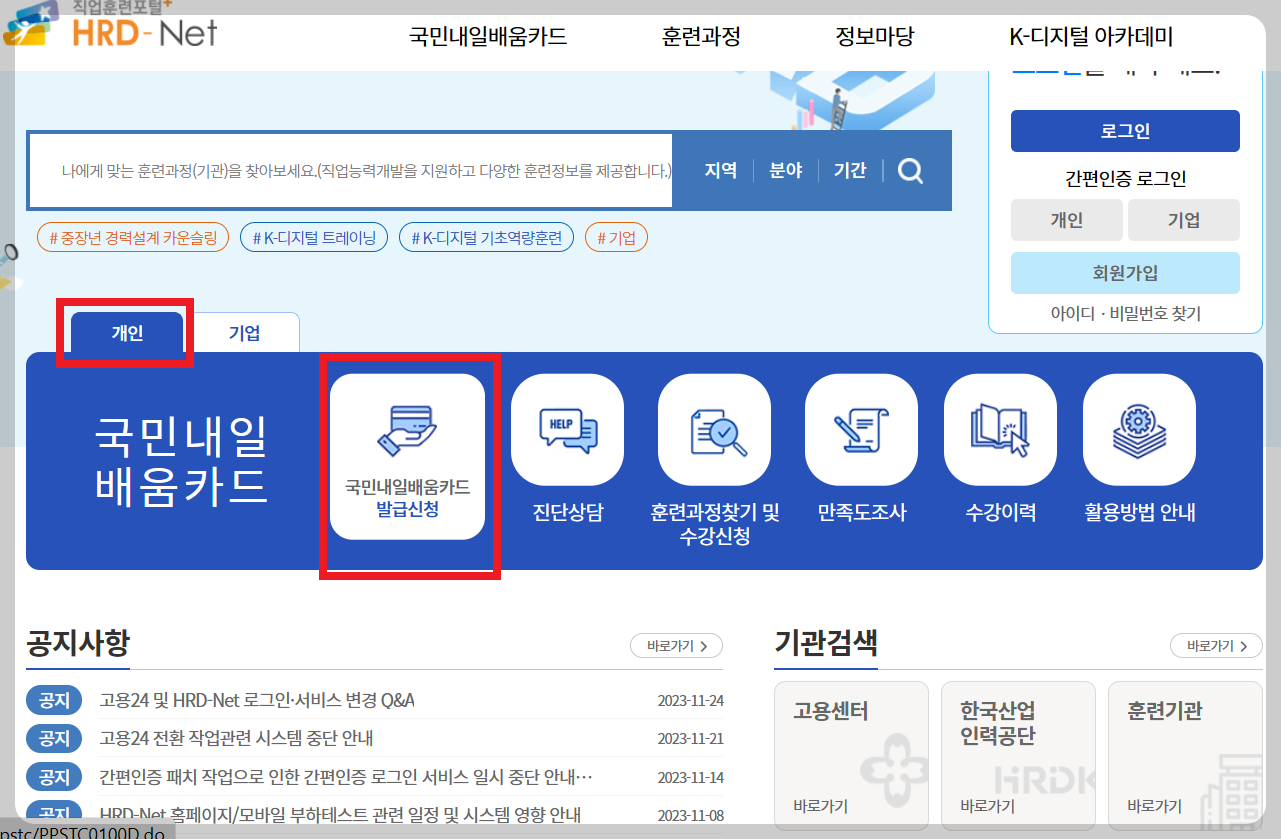
Task: Click the magnifier search icon
Action: pyautogui.click(x=910, y=171)
